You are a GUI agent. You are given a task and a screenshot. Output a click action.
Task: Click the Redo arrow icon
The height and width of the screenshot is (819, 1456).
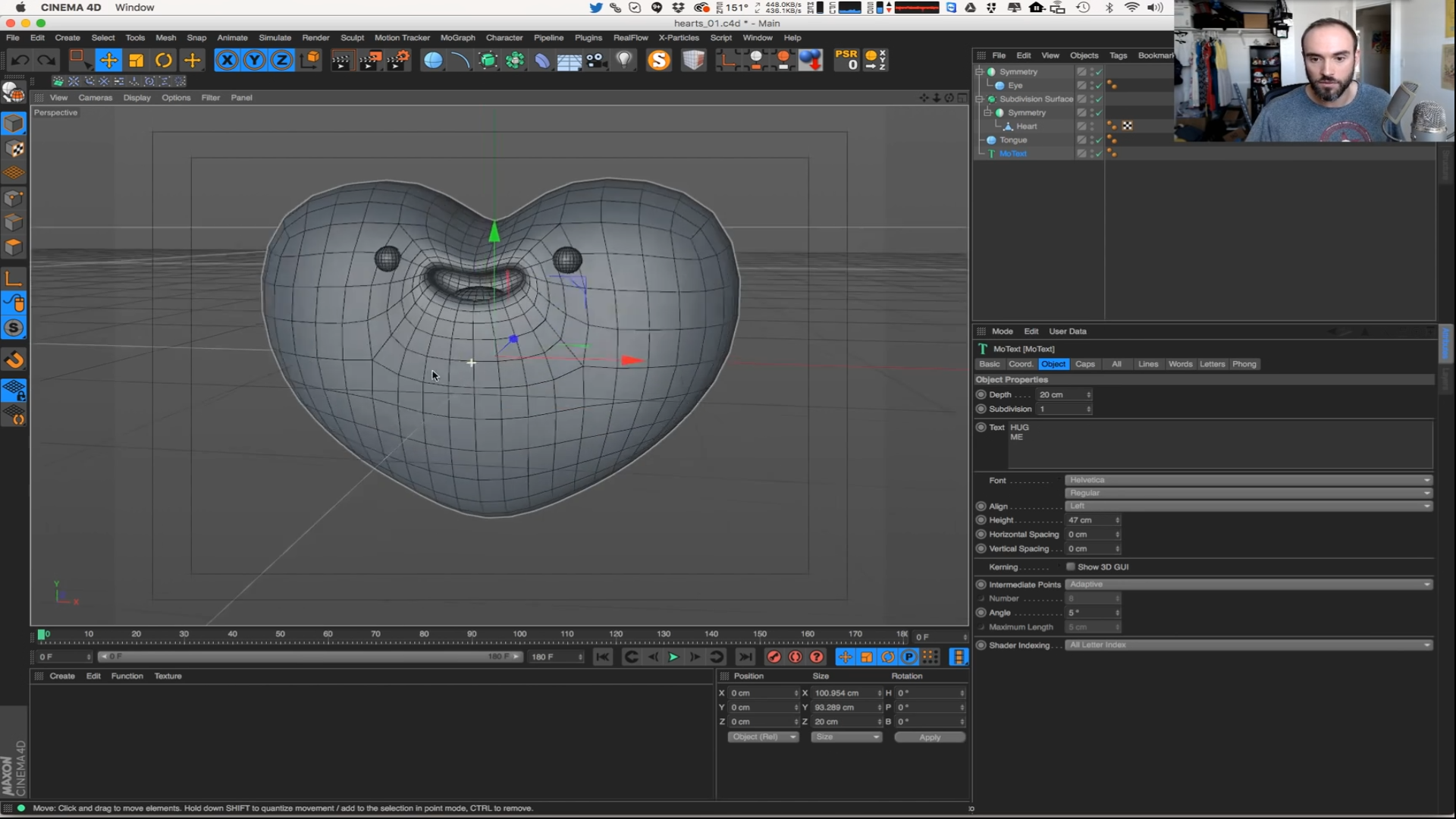coord(47,61)
